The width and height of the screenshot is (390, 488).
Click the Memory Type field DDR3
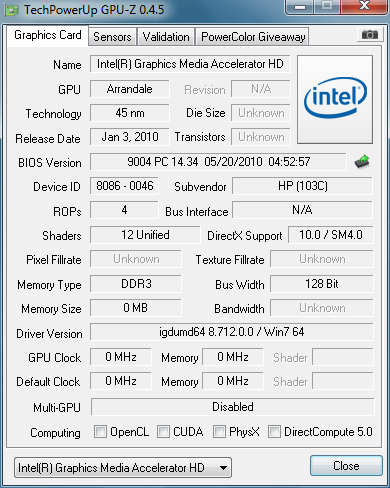tap(136, 284)
